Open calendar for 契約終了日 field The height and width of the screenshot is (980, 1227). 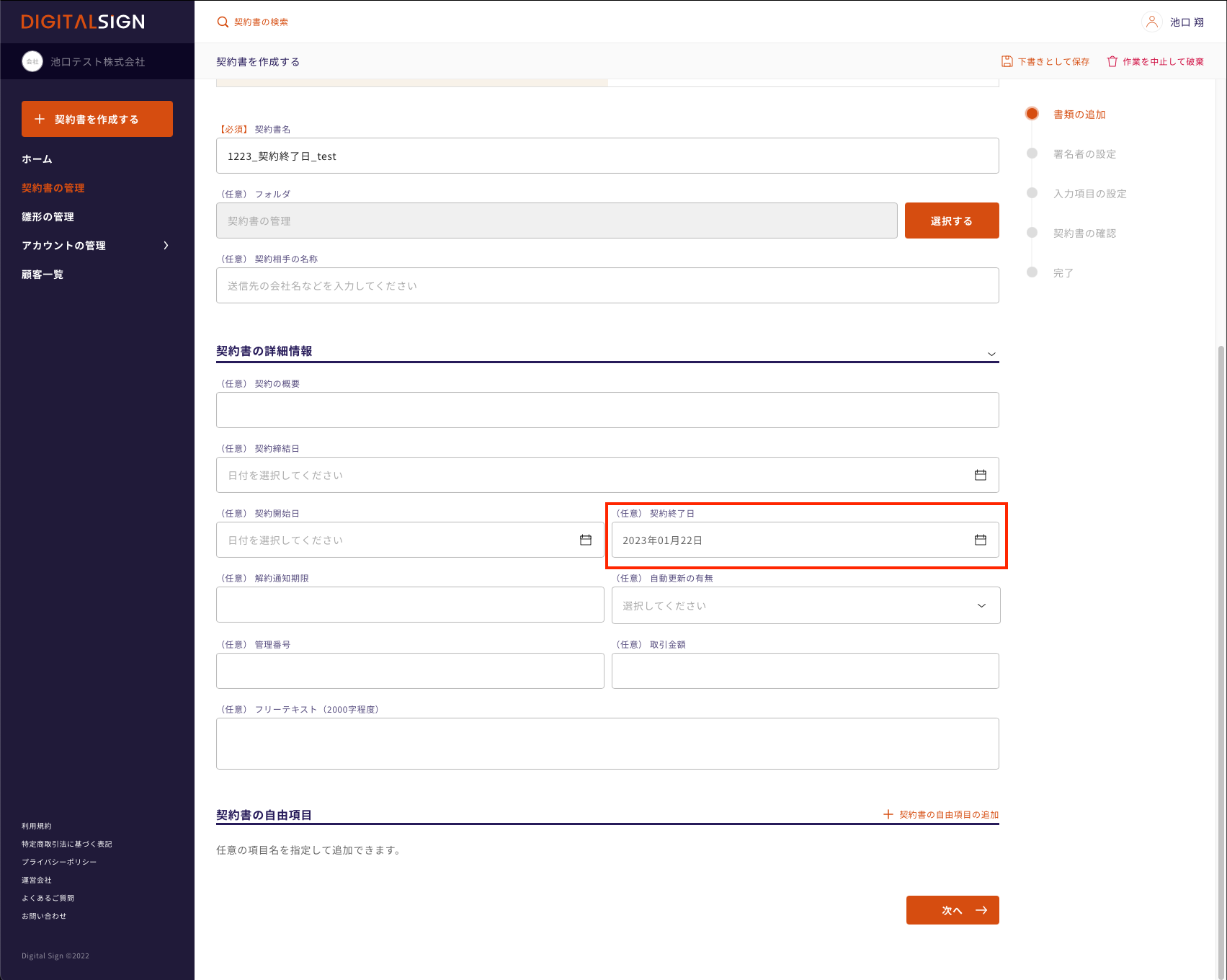[980, 540]
